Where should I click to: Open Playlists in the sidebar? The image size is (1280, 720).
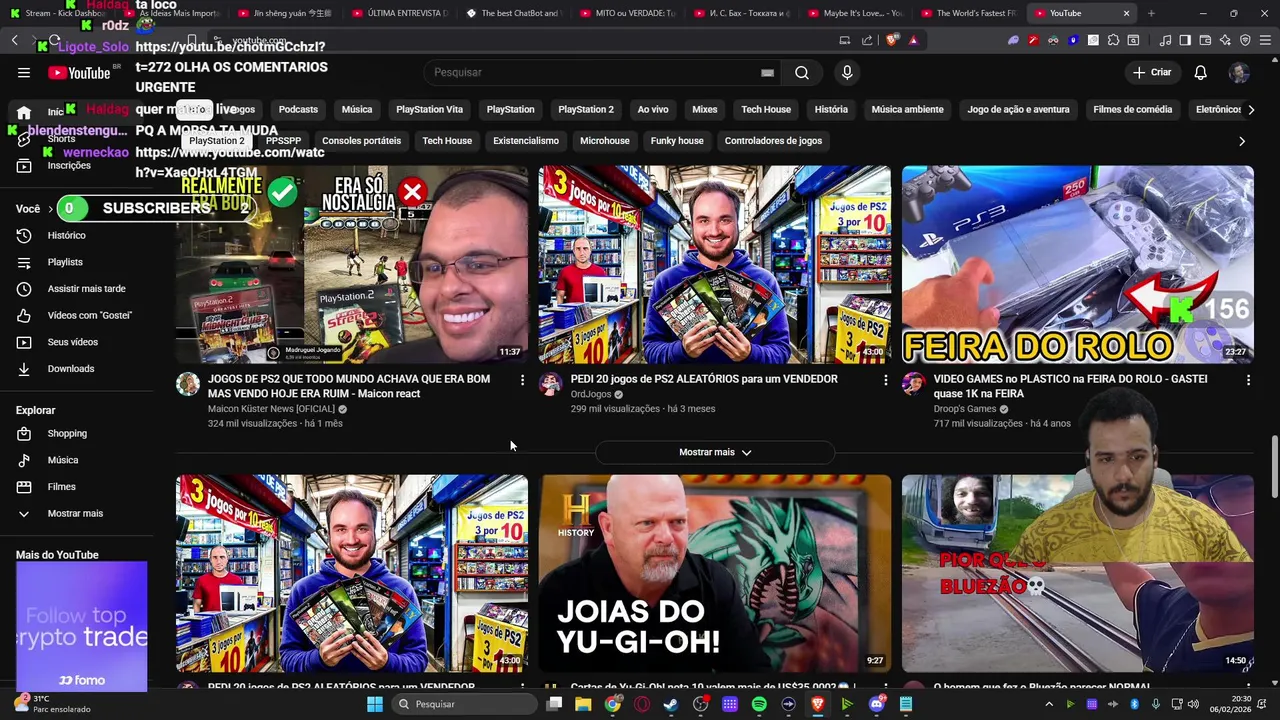point(65,262)
